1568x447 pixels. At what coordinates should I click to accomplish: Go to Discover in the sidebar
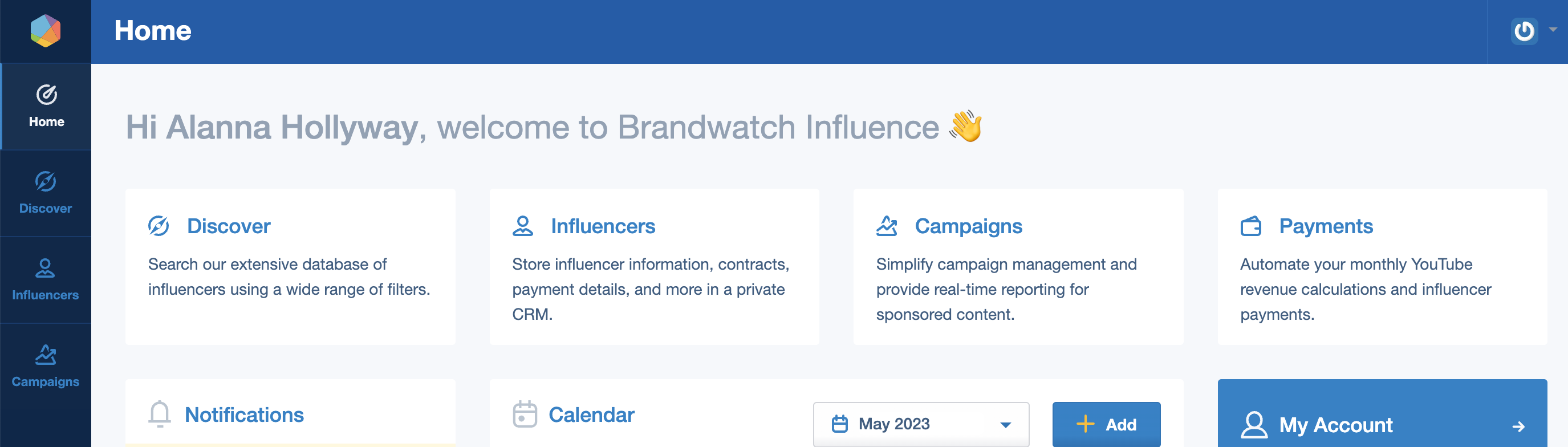pos(46,193)
